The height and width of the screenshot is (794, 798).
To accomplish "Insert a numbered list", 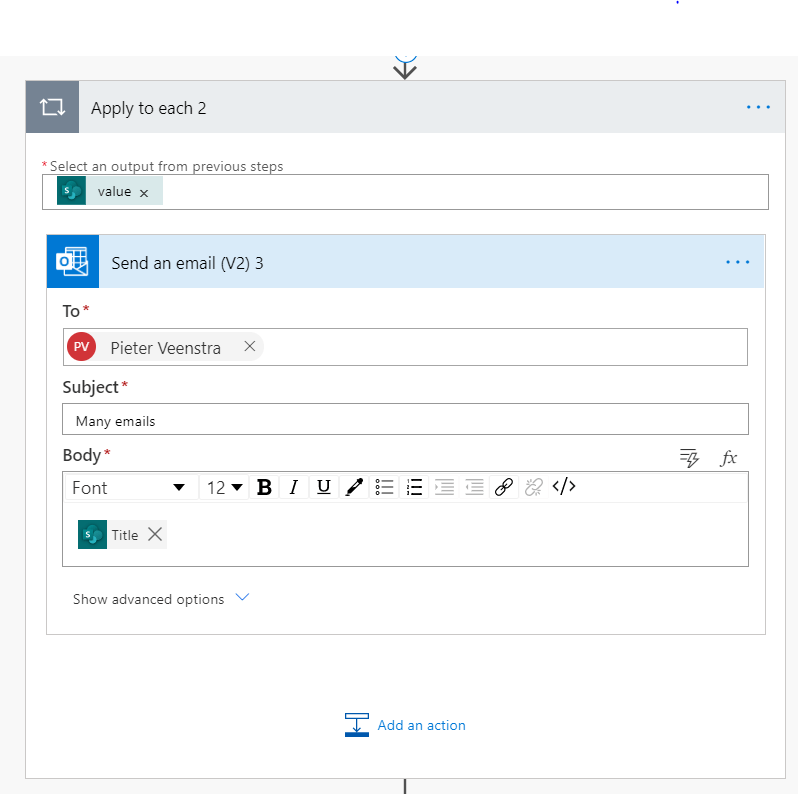I will (414, 488).
